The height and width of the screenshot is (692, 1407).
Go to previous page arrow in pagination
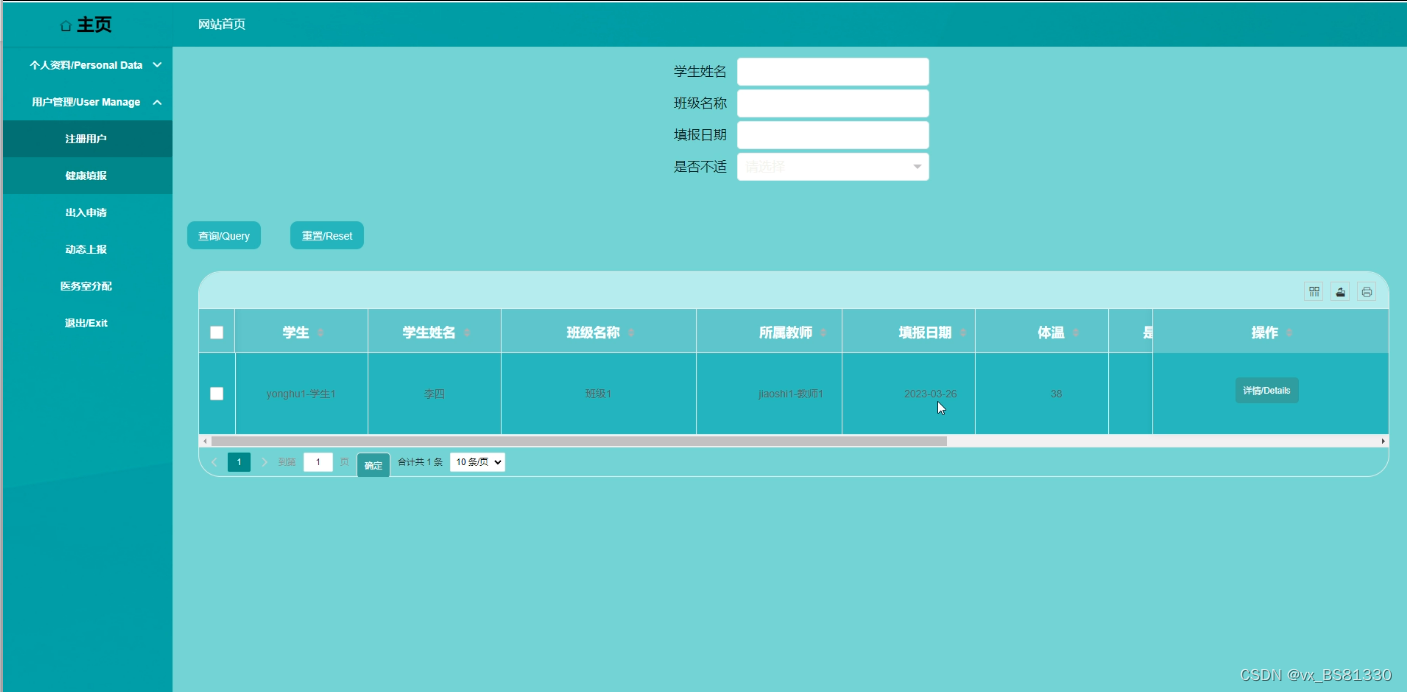[x=214, y=462]
